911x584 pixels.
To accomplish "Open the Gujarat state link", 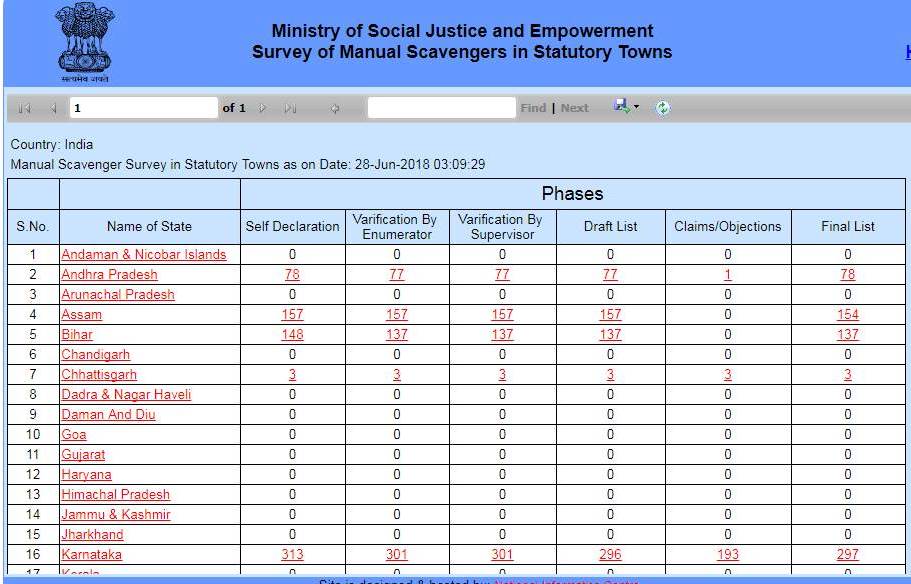I will pyautogui.click(x=83, y=454).
